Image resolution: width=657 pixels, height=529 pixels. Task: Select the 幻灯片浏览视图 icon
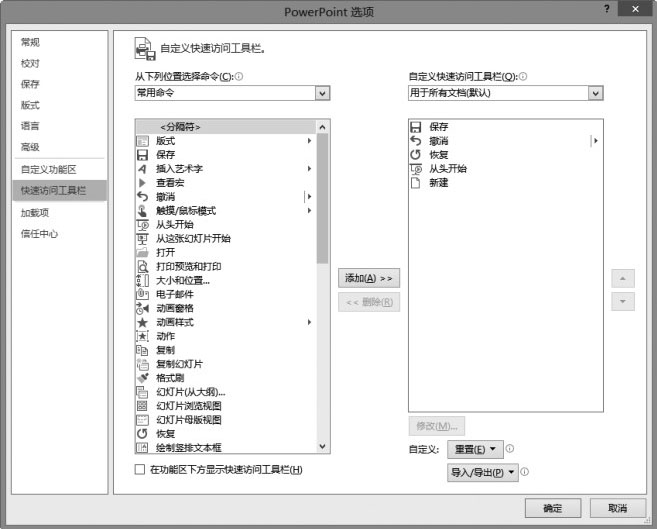[x=142, y=406]
